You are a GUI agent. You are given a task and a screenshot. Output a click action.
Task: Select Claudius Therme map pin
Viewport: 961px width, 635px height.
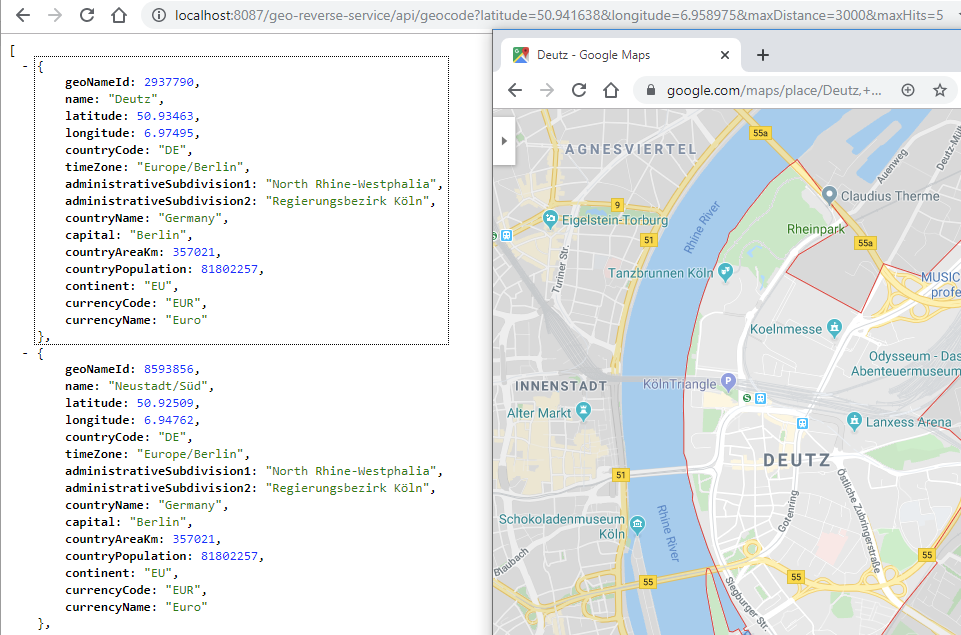(829, 196)
